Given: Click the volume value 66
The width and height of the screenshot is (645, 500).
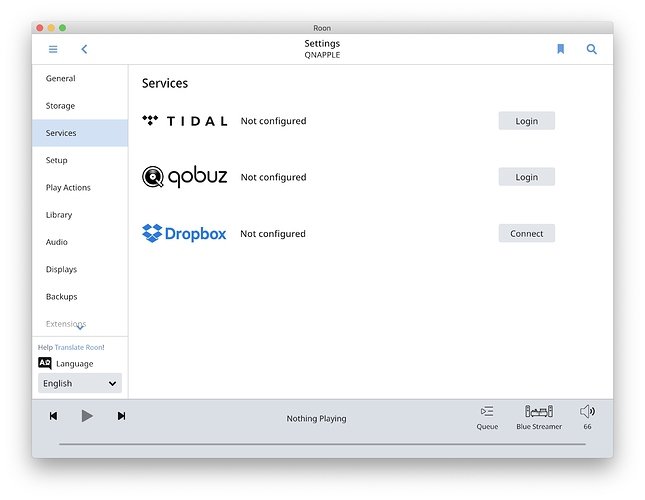Looking at the screenshot, I should (x=587, y=426).
